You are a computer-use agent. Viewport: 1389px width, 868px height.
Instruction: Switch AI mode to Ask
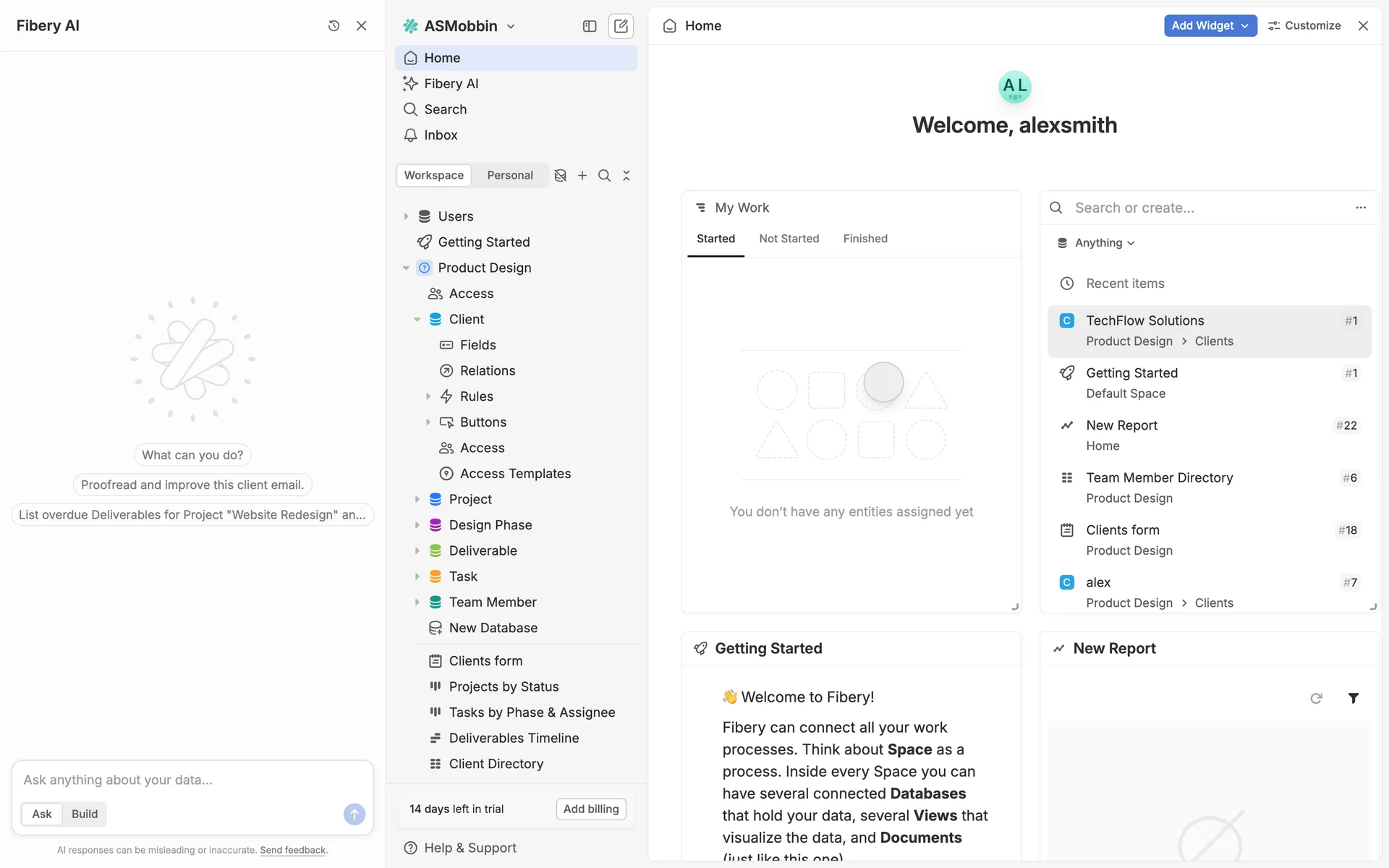click(x=42, y=814)
